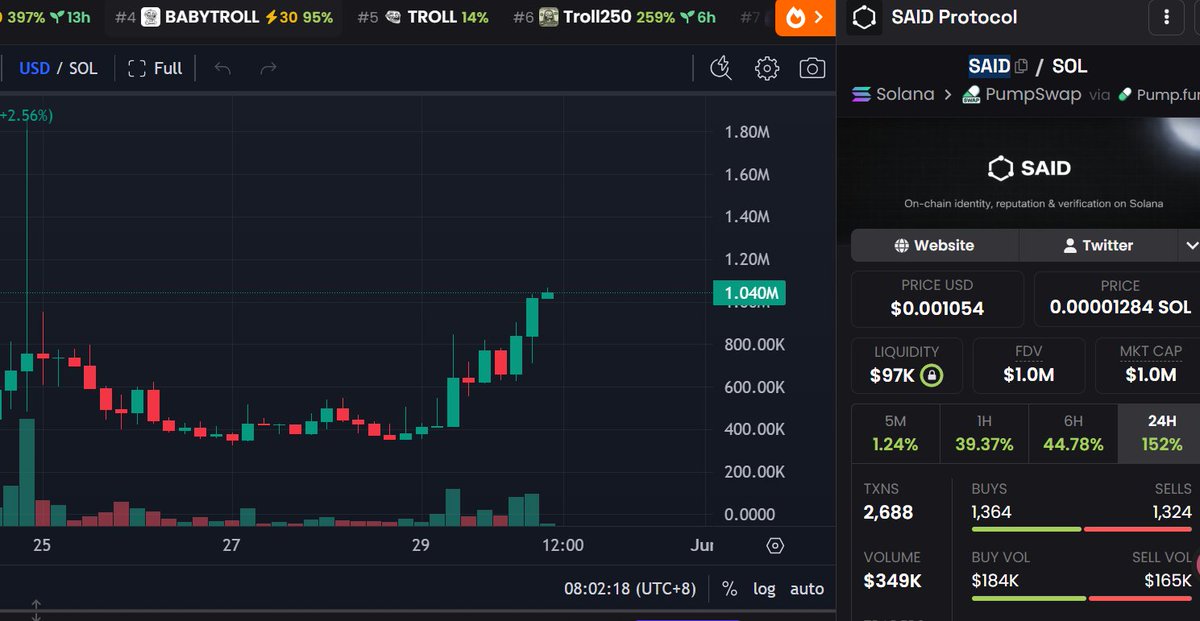Click the buy vol versus sell vol bar

click(x=1082, y=598)
